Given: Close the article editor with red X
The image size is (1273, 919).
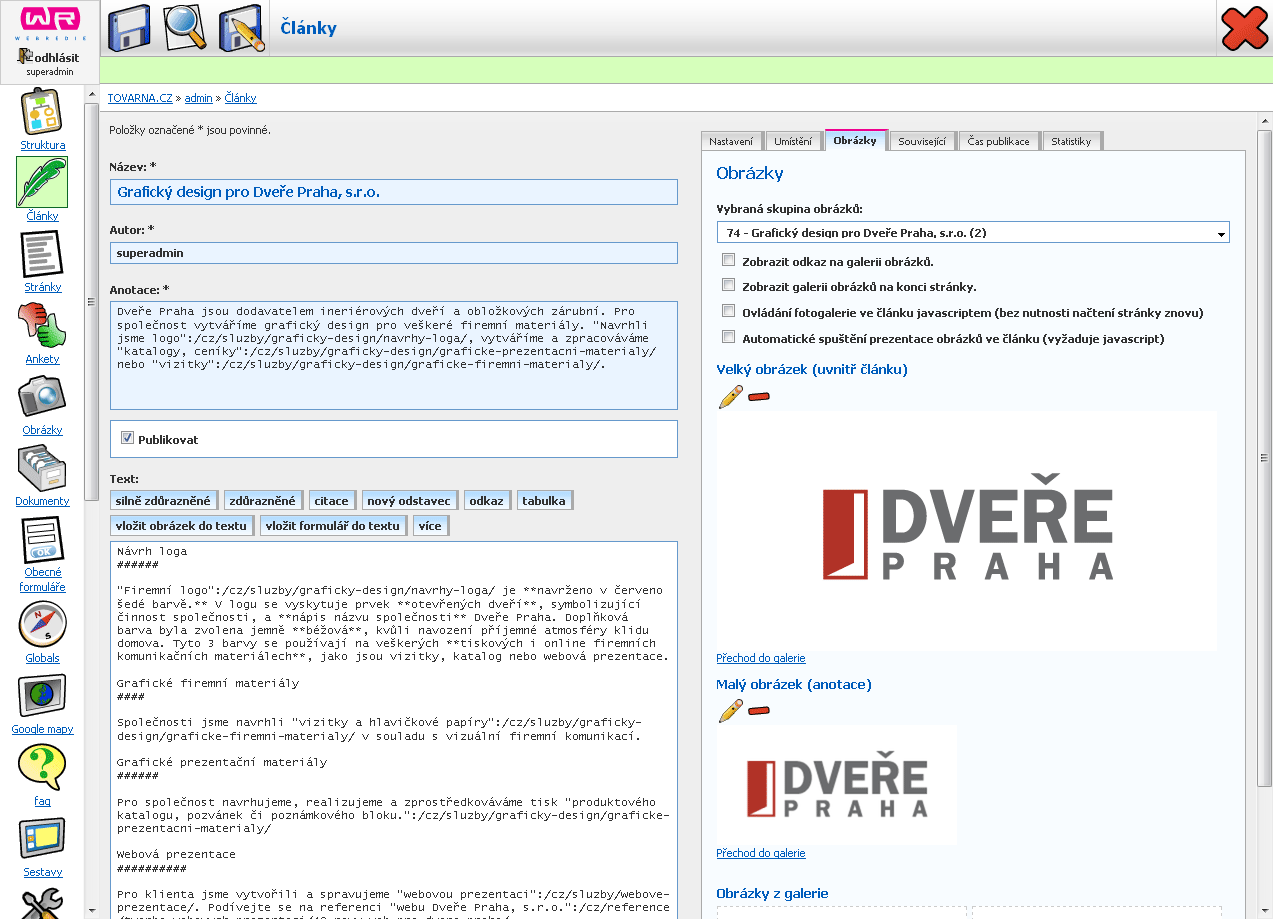Looking at the screenshot, I should [1245, 28].
